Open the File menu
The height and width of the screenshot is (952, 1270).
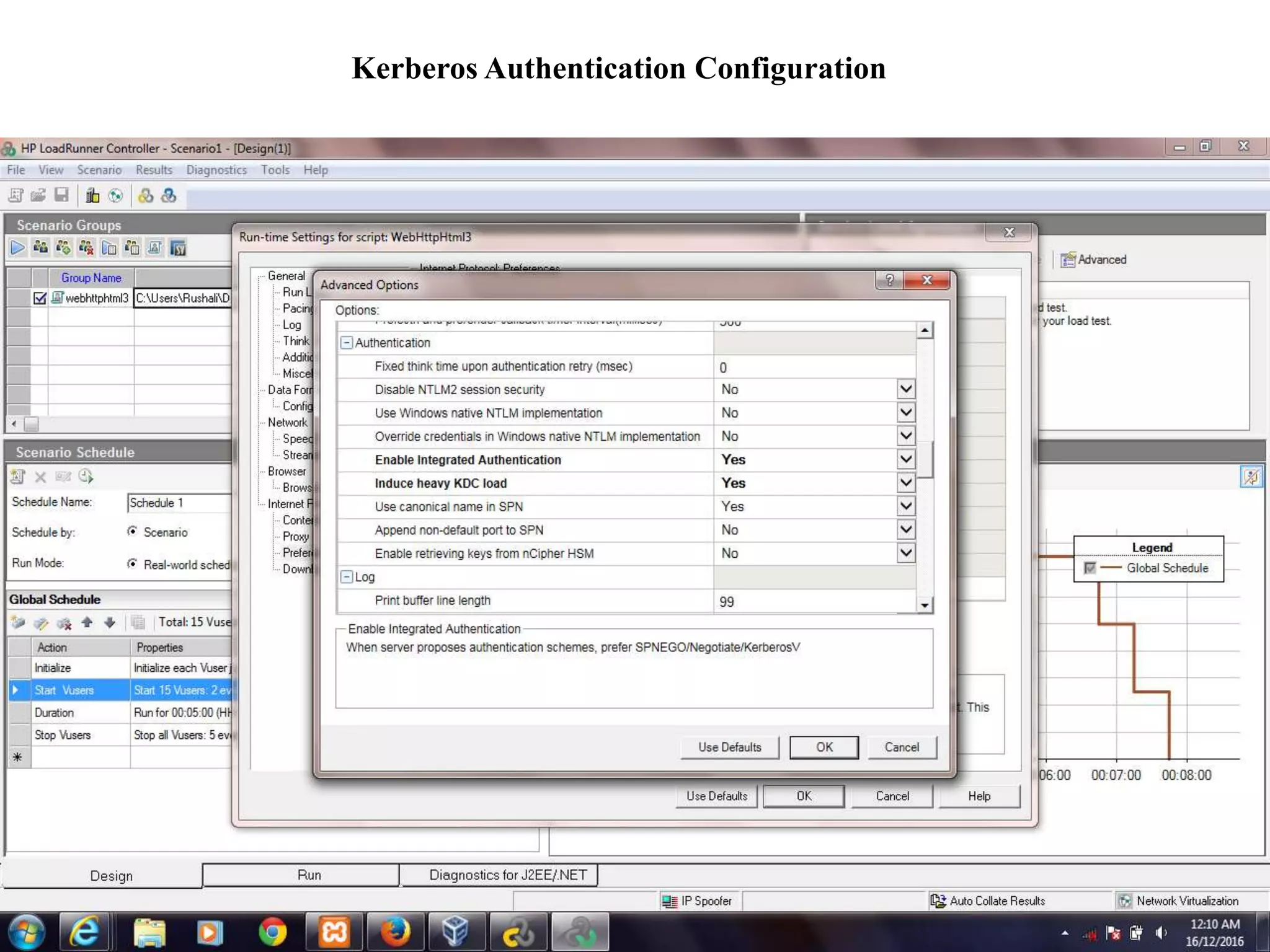tap(16, 170)
